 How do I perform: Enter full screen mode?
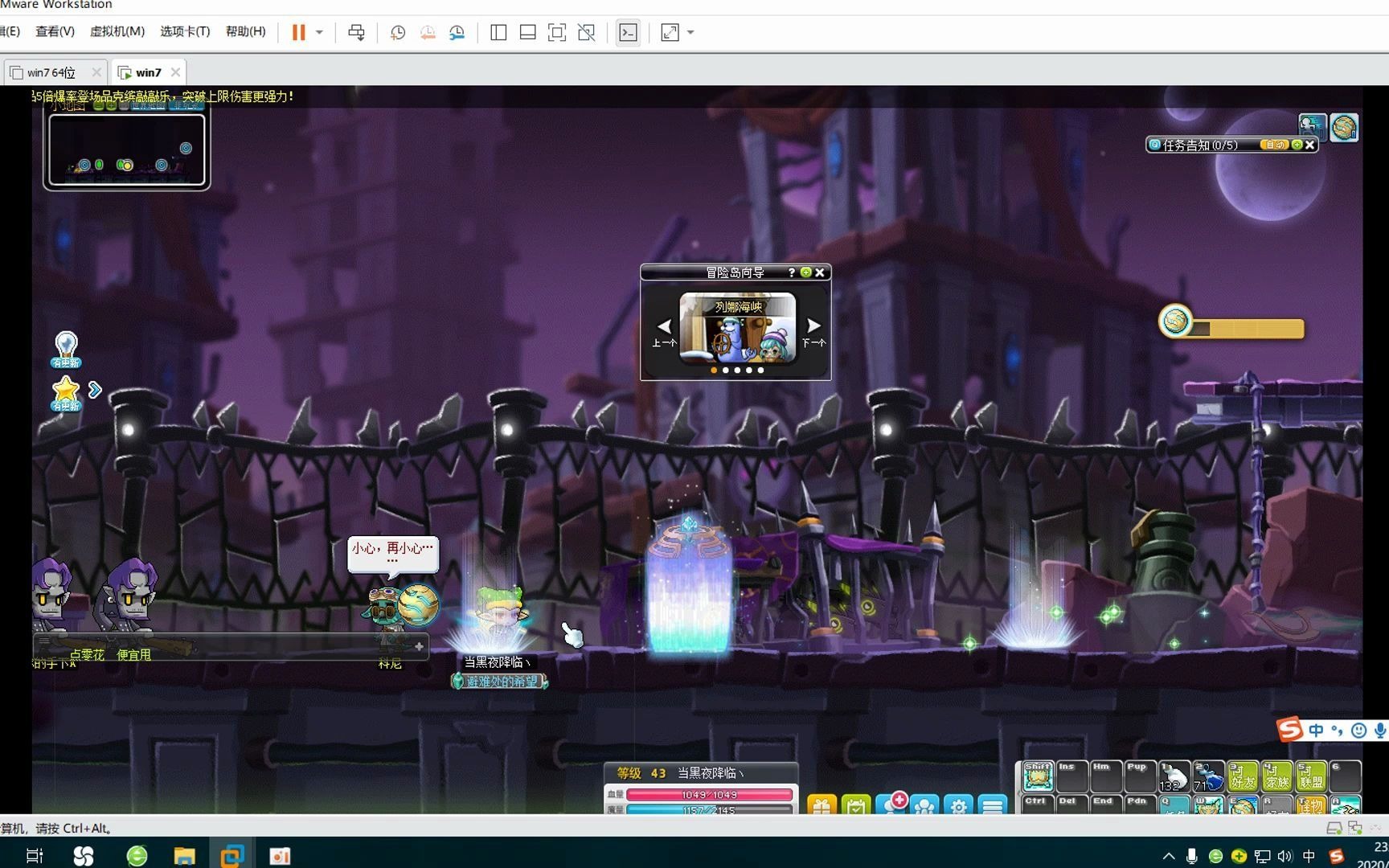(x=556, y=32)
